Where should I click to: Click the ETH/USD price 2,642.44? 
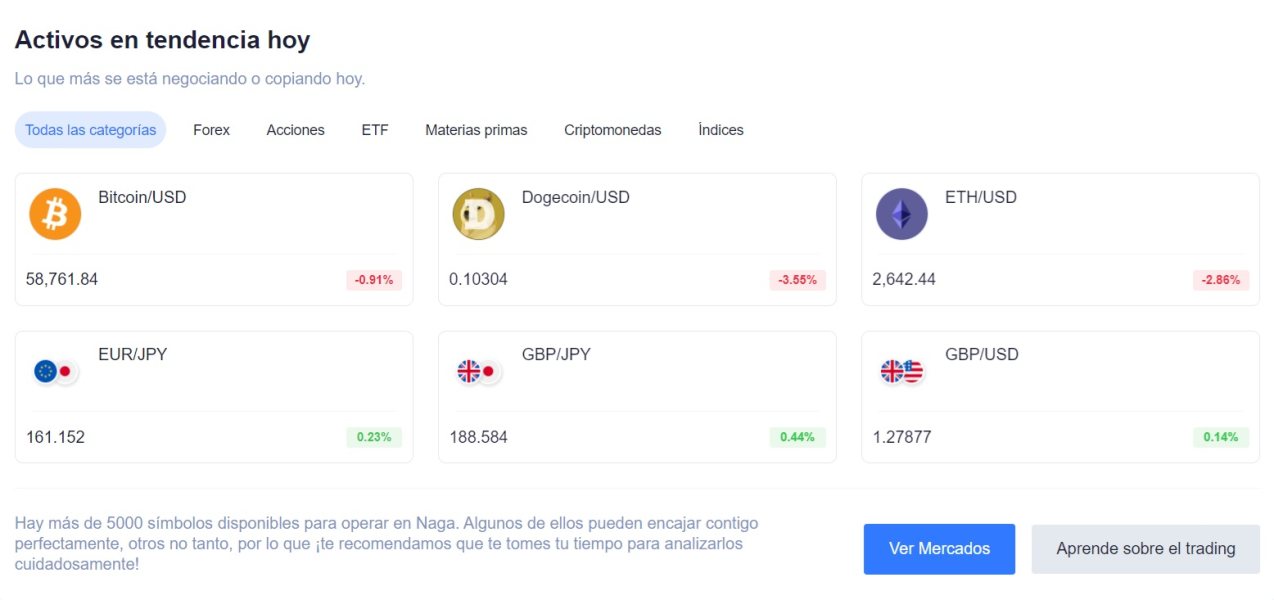[x=904, y=279]
